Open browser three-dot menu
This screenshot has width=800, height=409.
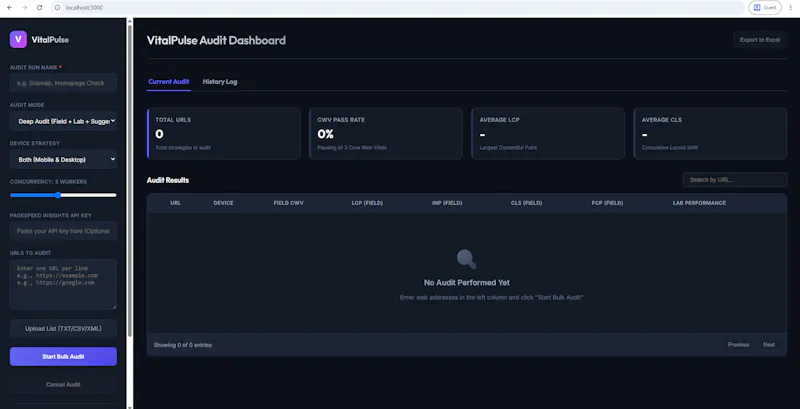pyautogui.click(x=791, y=8)
